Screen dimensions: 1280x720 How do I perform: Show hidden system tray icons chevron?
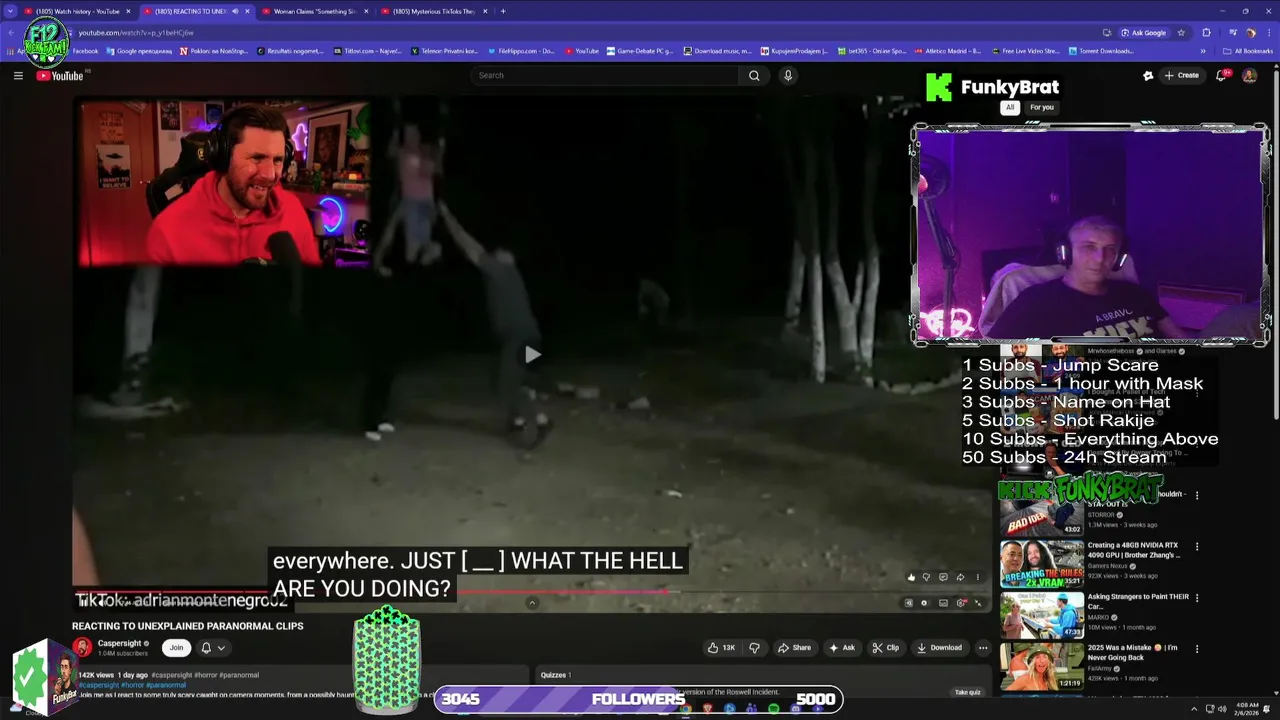coord(1193,709)
